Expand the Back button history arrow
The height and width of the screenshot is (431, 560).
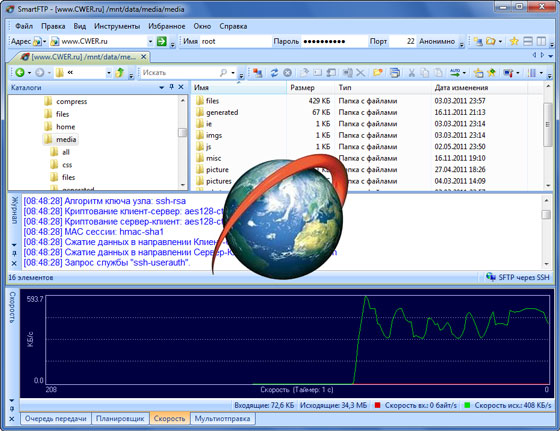click(29, 73)
